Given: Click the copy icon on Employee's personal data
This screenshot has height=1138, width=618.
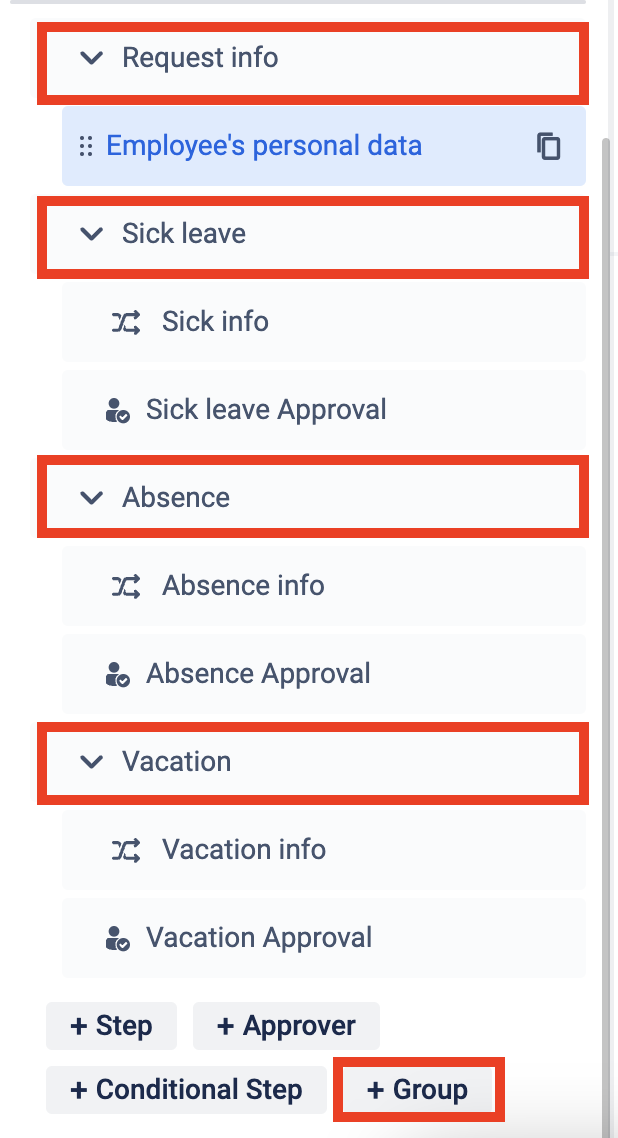Looking at the screenshot, I should tap(548, 146).
